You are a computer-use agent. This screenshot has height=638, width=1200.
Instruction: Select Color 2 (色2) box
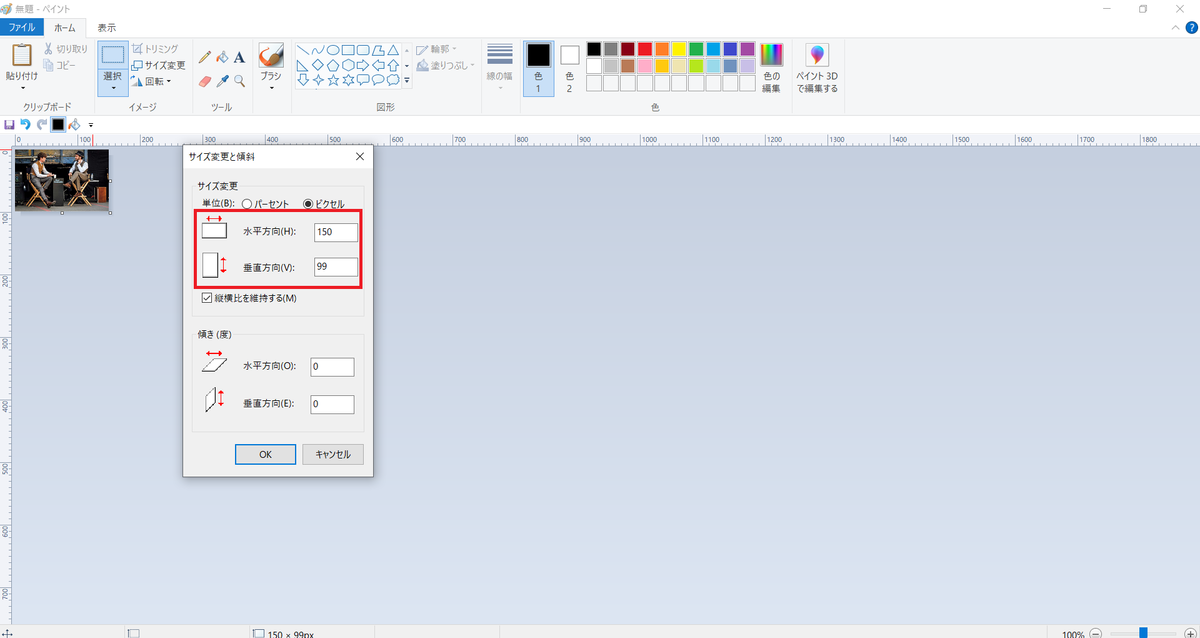pos(569,69)
